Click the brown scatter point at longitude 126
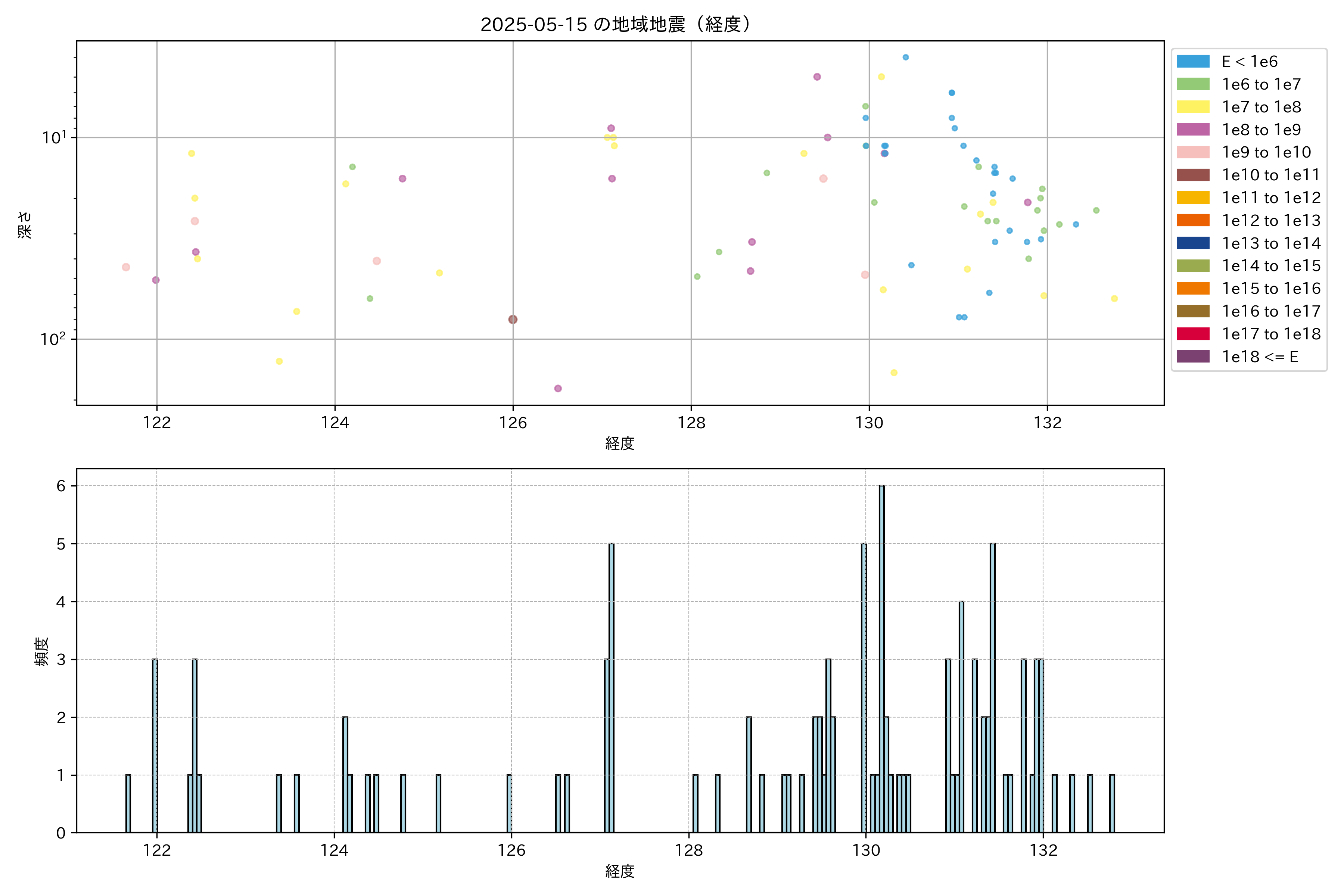The image size is (1344, 896). click(513, 320)
